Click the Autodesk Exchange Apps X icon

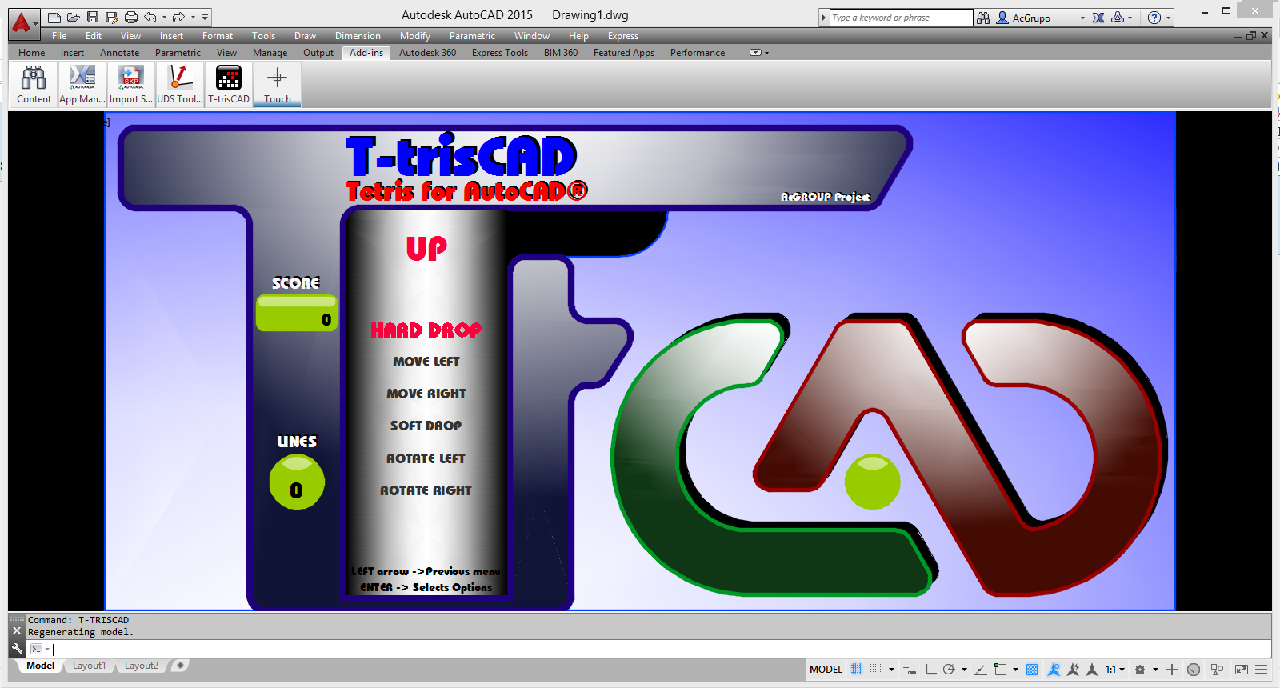[x=1098, y=18]
